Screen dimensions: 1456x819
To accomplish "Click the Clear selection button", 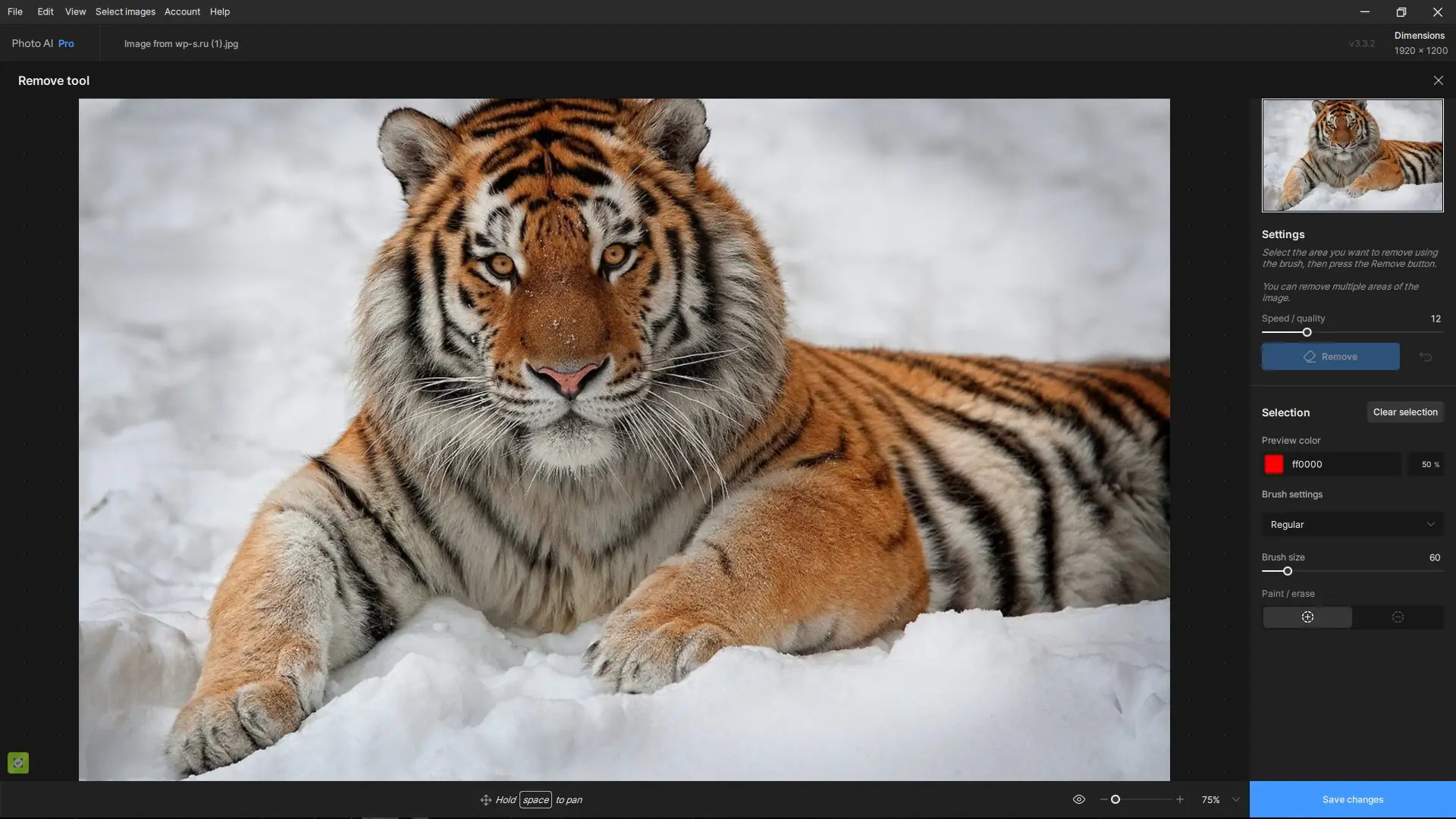I will pos(1404,413).
